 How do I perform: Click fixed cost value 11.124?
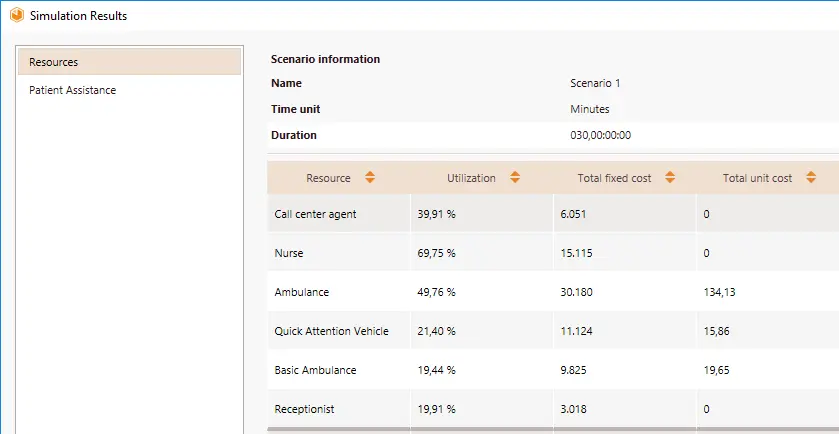click(576, 331)
